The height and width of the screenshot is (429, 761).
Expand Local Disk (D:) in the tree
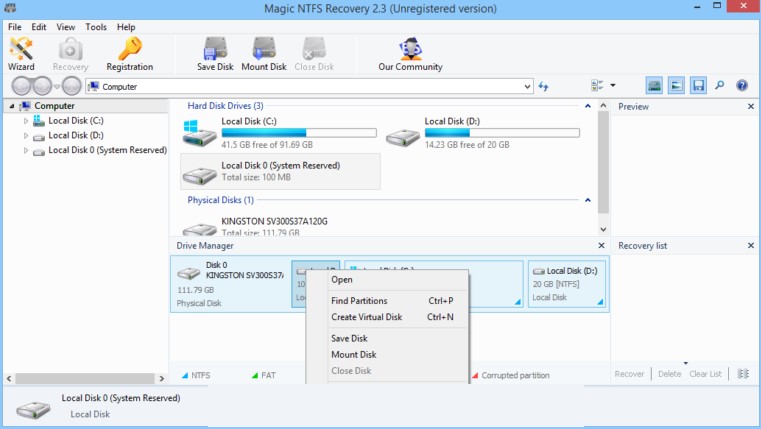click(26, 136)
